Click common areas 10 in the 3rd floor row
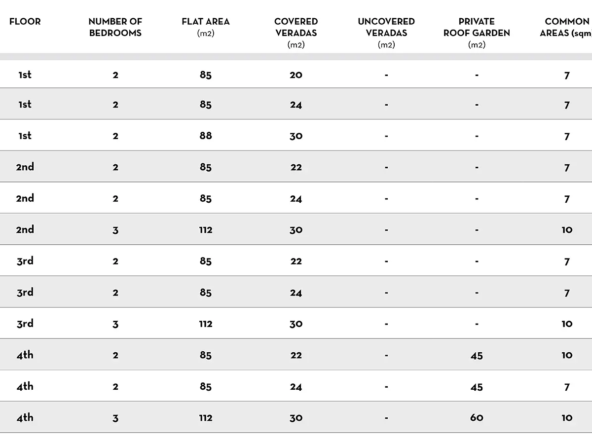The image size is (592, 444). [567, 324]
